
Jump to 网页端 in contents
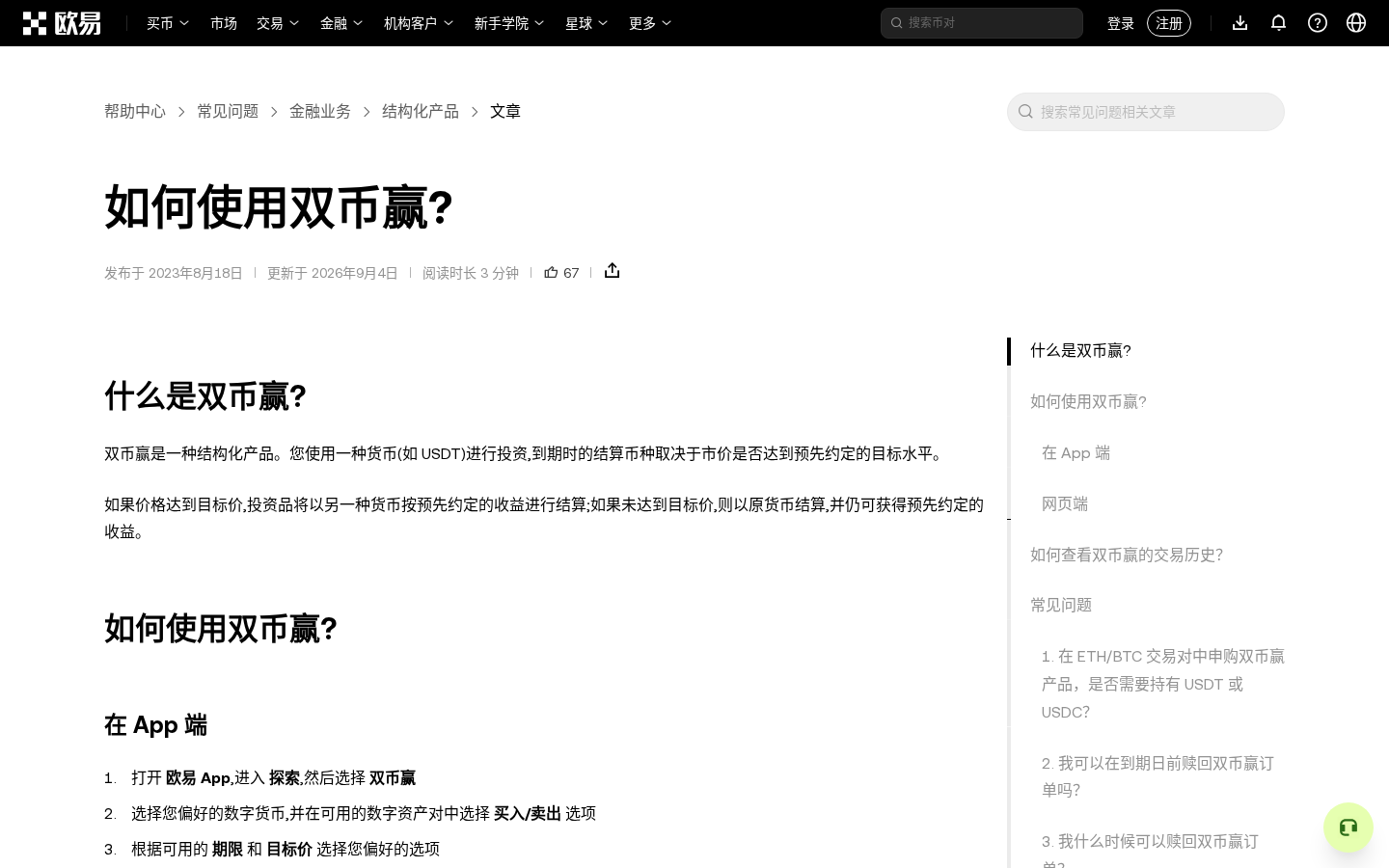coord(1065,504)
